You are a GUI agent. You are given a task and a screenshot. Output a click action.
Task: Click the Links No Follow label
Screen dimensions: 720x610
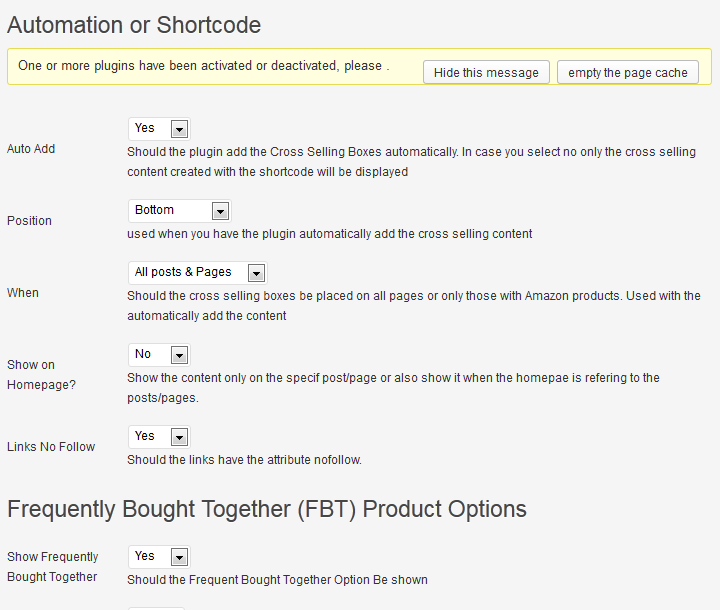(x=51, y=446)
